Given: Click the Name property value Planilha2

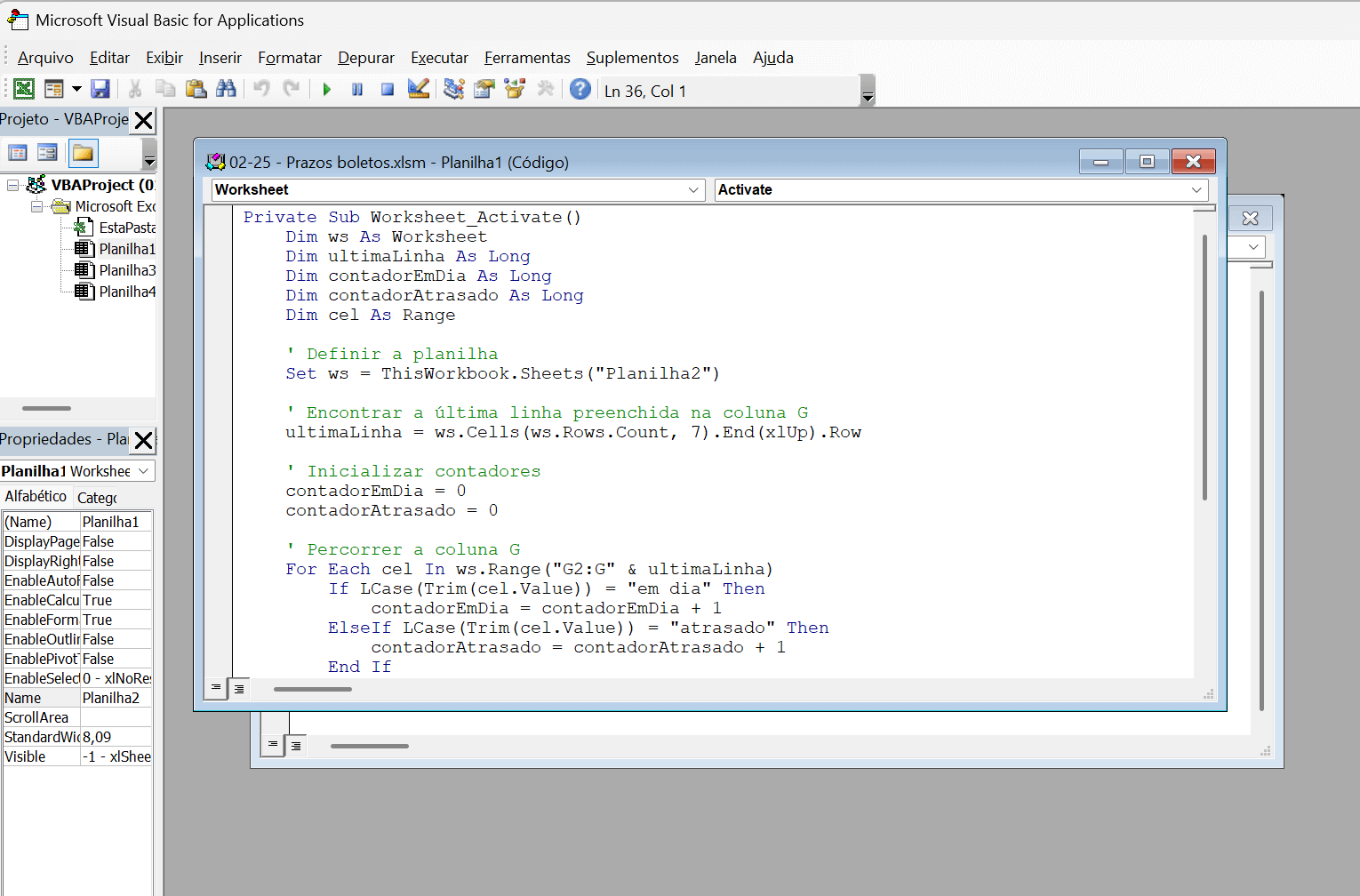Looking at the screenshot, I should coord(116,698).
